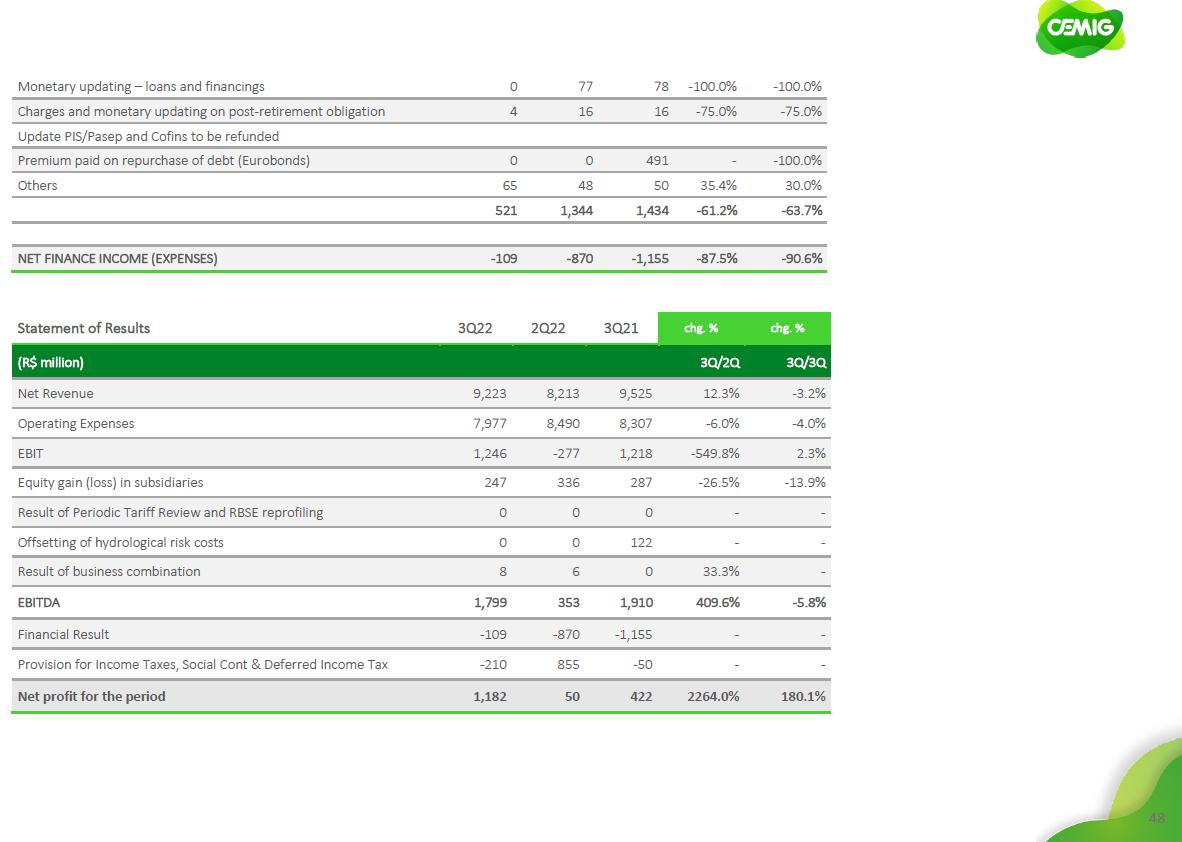Viewport: 1182px width, 842px height.
Task: Select the Premium paid on repurchase row
Action: point(164,160)
